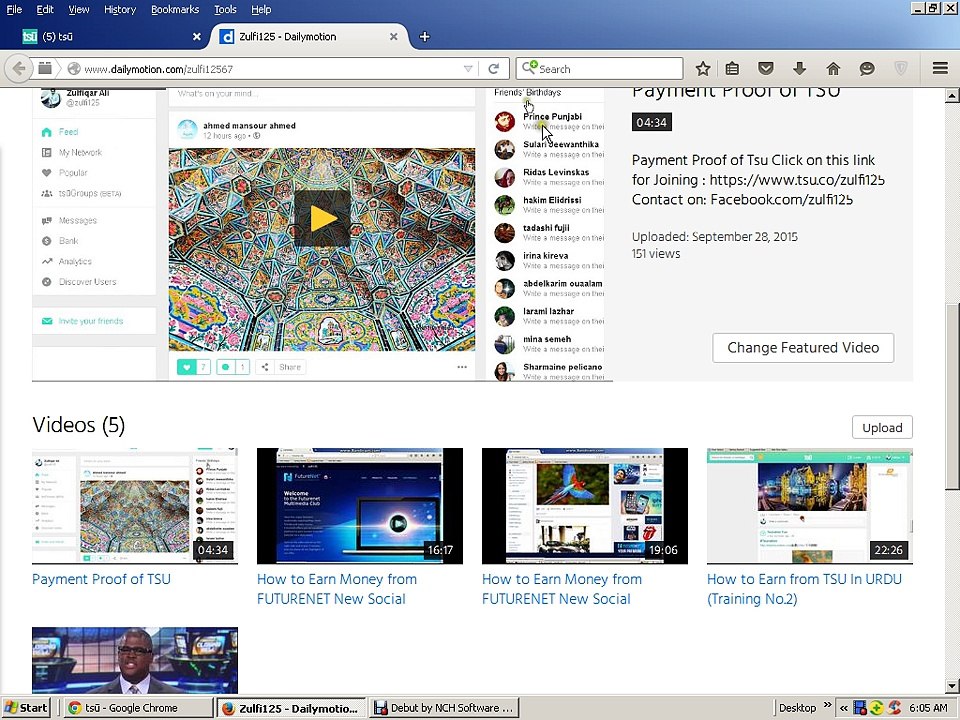Viewport: 960px width, 720px height.
Task: Click the envelope icon beside Invite your friends
Action: [47, 321]
